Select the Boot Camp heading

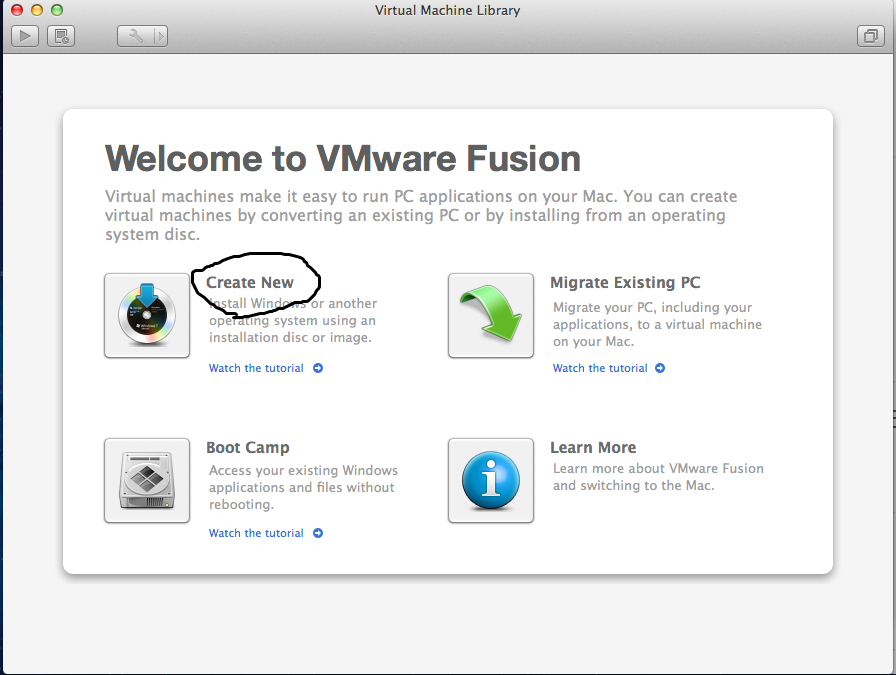(248, 448)
